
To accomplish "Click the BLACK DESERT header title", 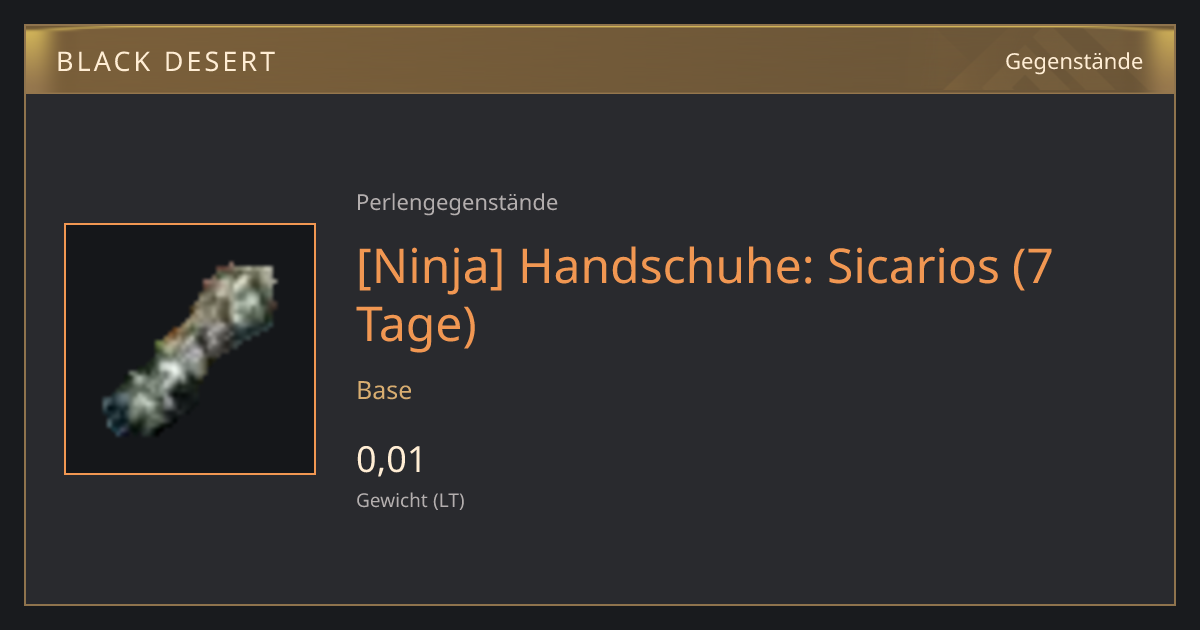I will coord(166,62).
